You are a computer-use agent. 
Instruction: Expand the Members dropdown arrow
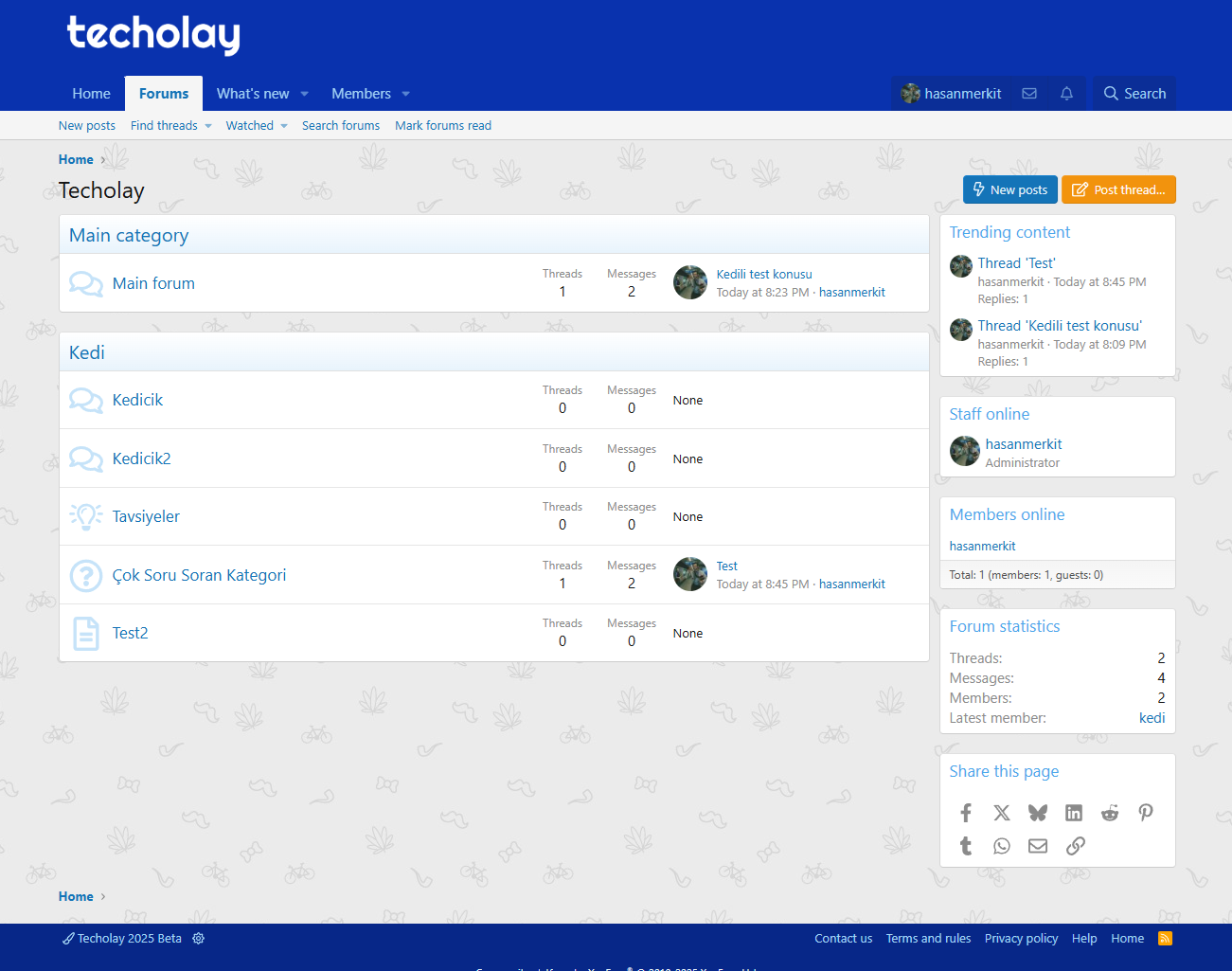[x=406, y=94]
